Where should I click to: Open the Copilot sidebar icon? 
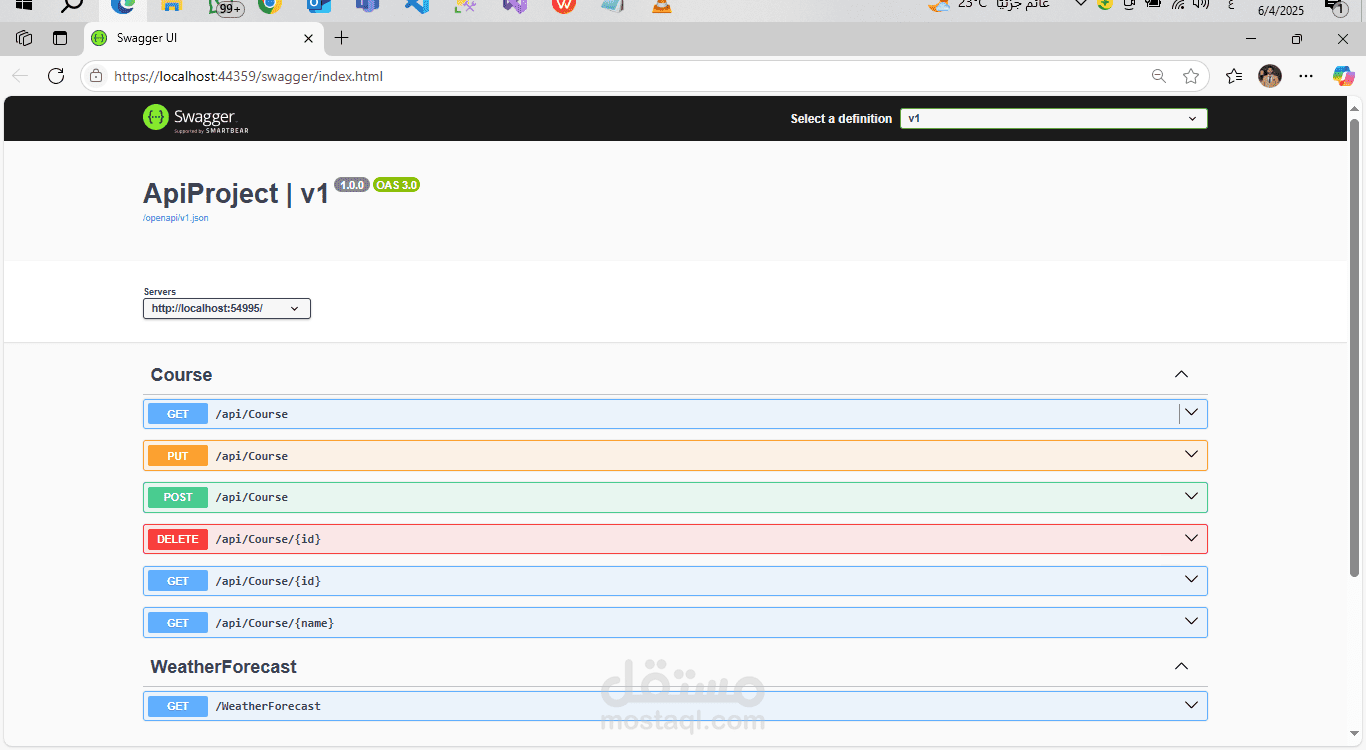[1343, 76]
